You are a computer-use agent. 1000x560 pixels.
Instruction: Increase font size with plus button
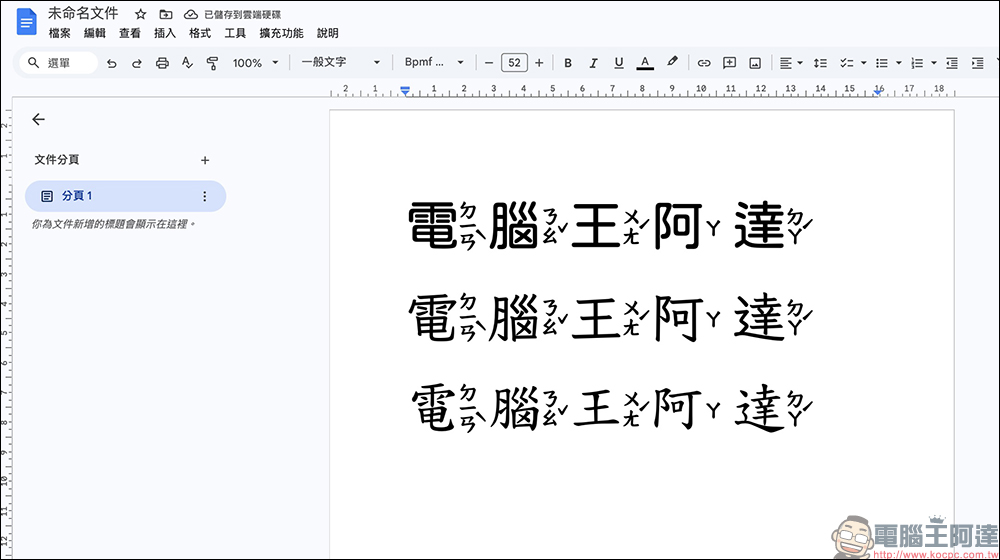539,63
